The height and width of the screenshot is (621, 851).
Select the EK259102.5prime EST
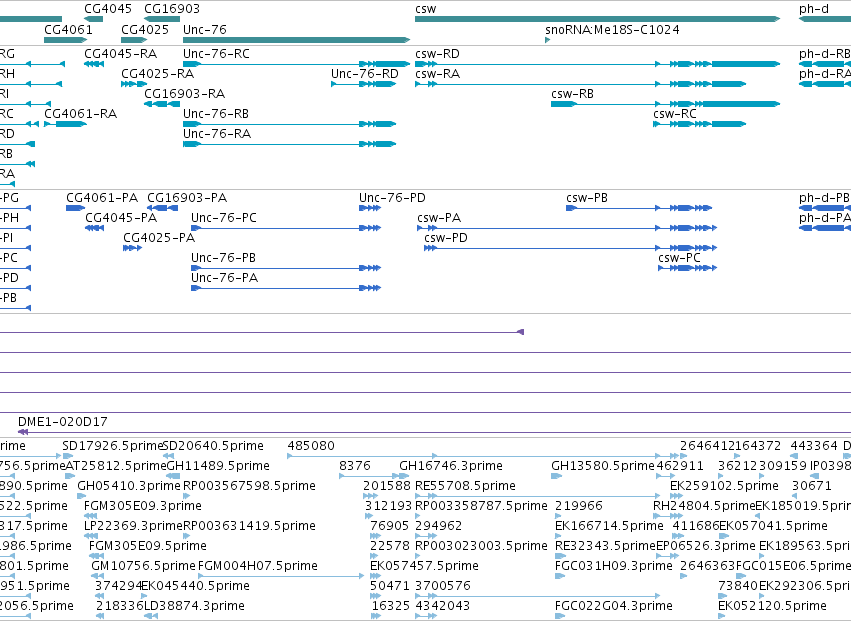(x=676, y=496)
